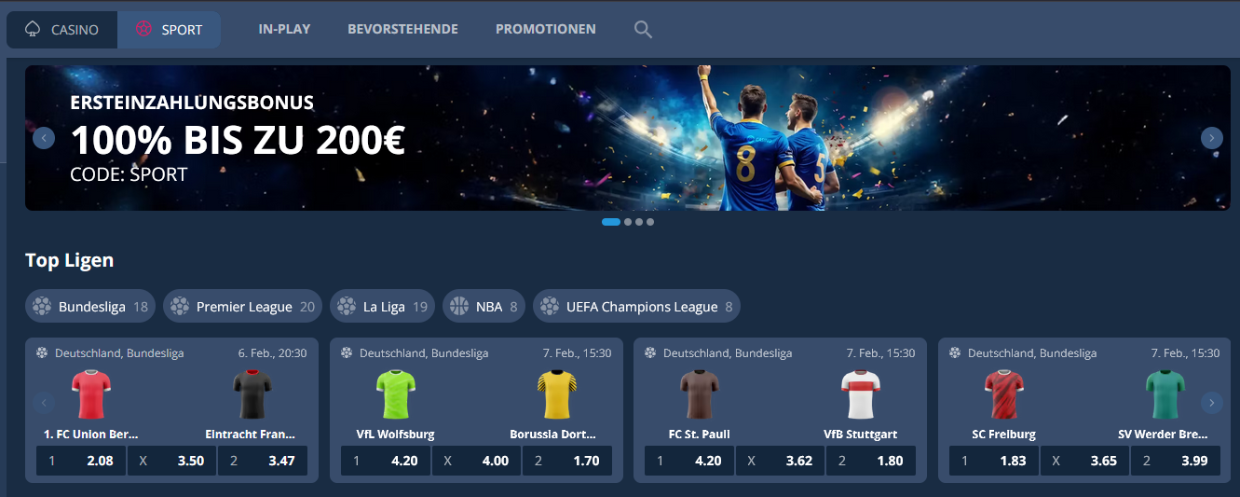The width and height of the screenshot is (1240, 497).
Task: Open the search magnifier icon
Action: coord(643,30)
